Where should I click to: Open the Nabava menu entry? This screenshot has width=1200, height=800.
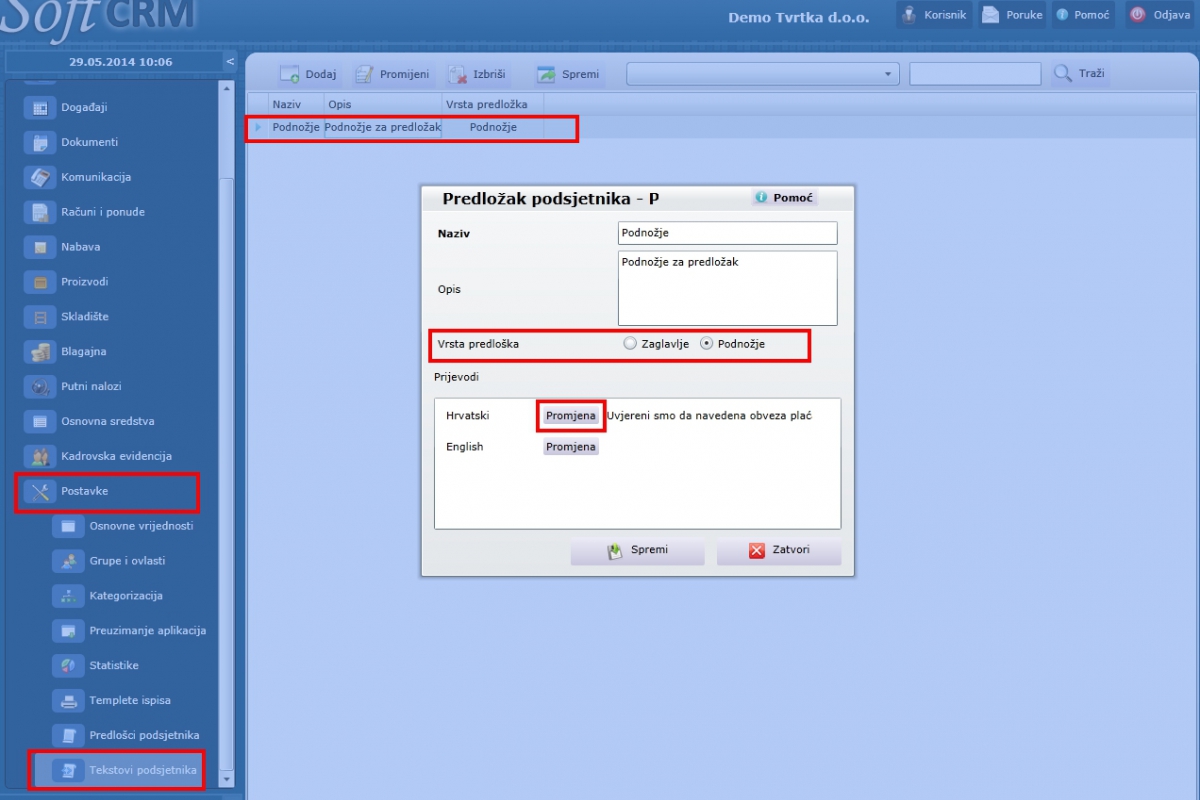[80, 247]
